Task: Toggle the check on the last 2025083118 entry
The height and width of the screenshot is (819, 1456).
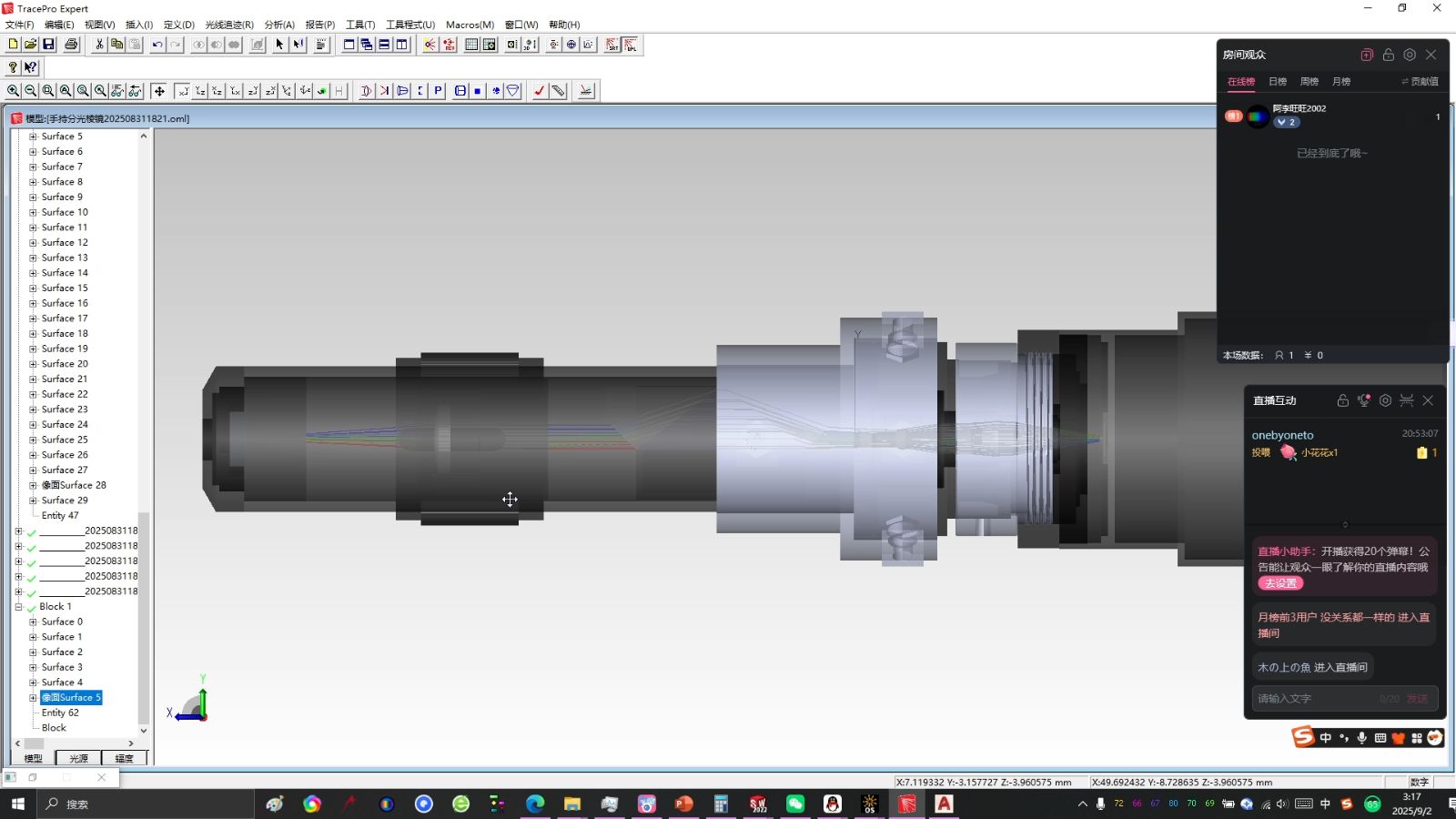Action: tap(31, 591)
